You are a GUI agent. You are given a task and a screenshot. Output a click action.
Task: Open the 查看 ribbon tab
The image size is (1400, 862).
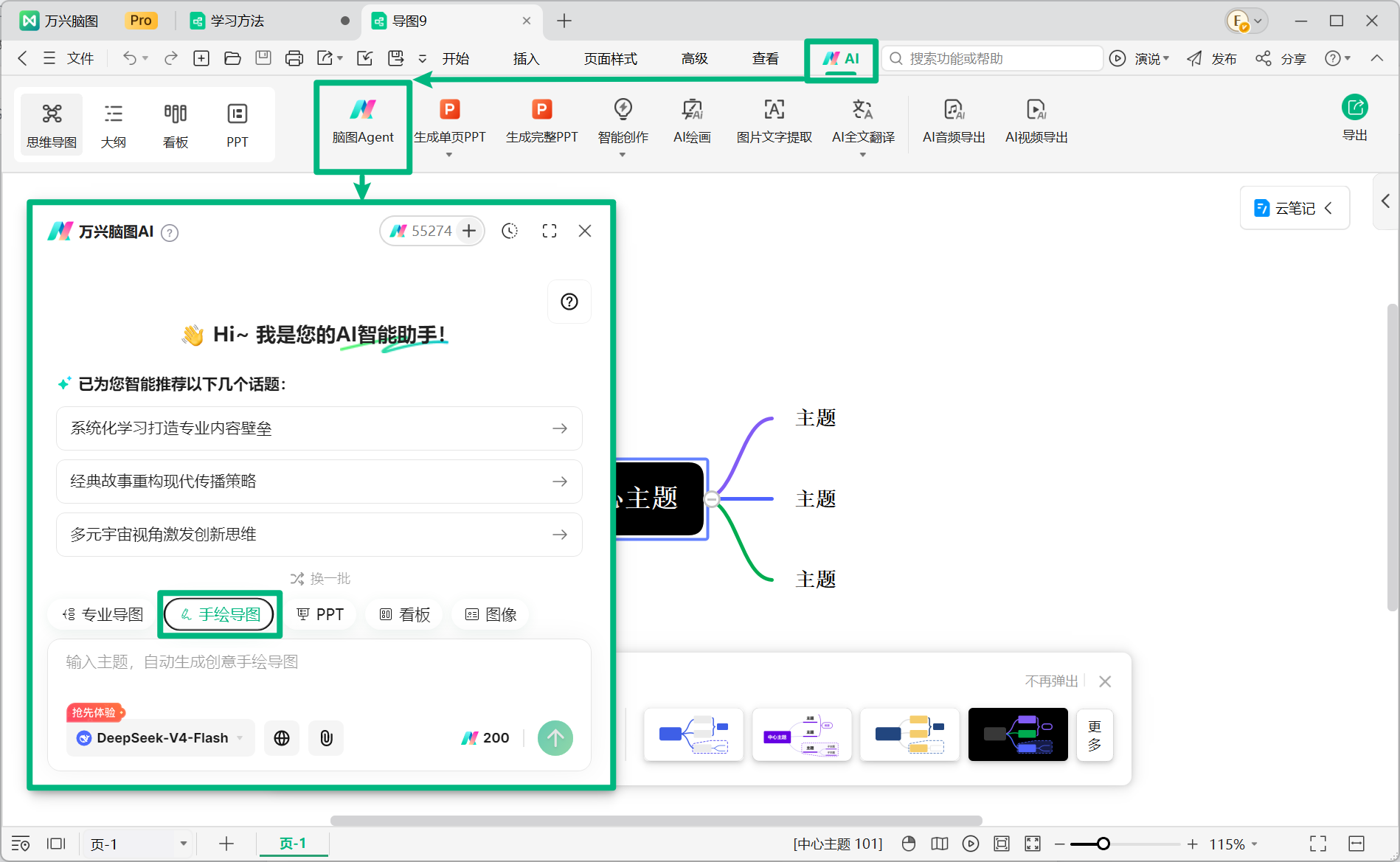tap(765, 59)
